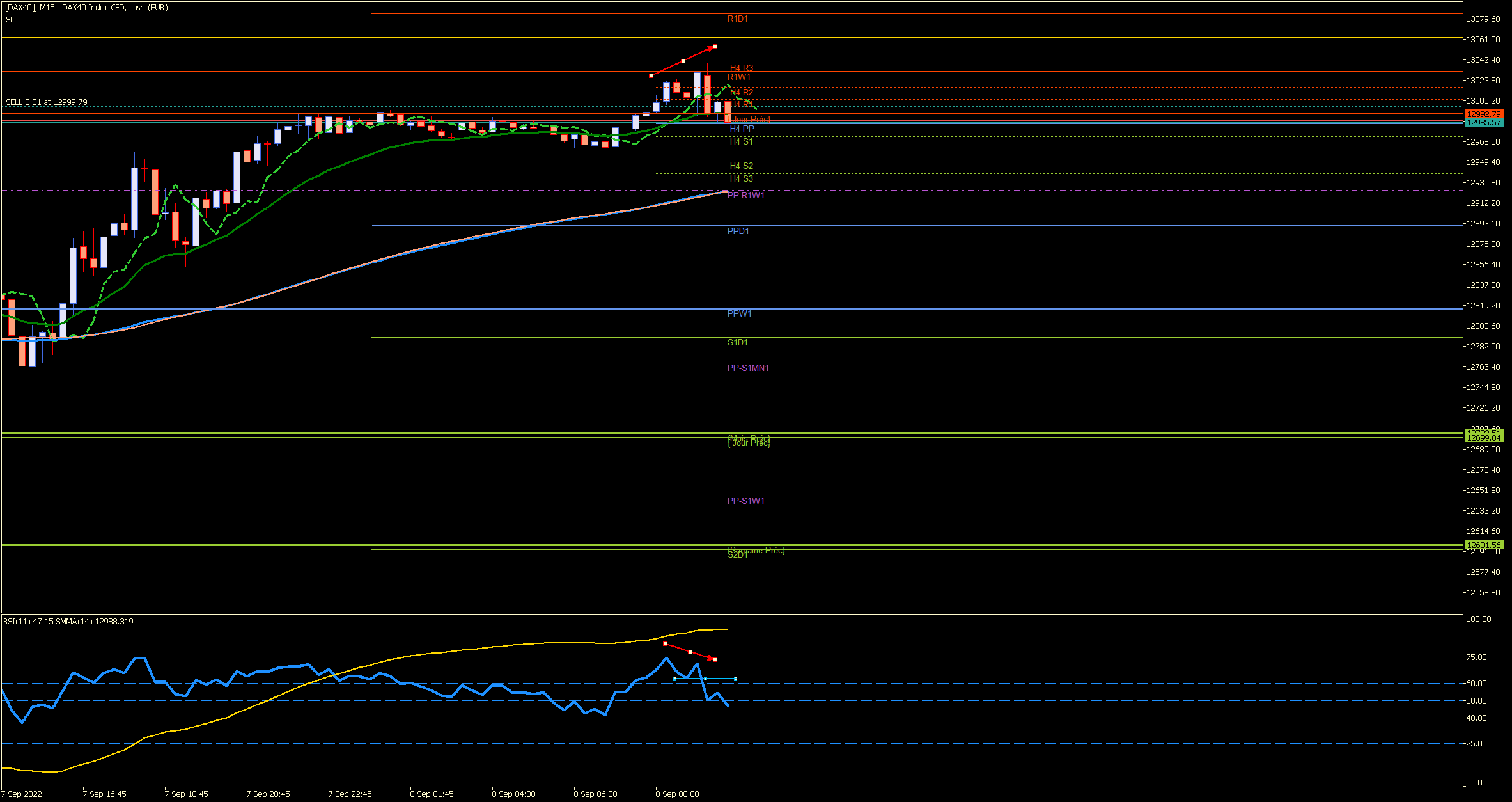Select the PPD1 daily pivot label
This screenshot has height=802, width=1512.
(x=738, y=231)
